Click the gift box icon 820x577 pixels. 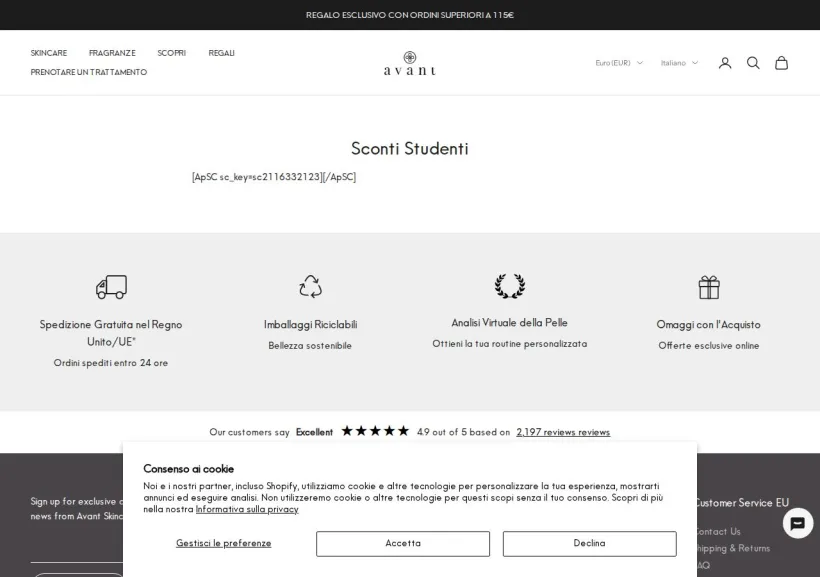point(709,287)
